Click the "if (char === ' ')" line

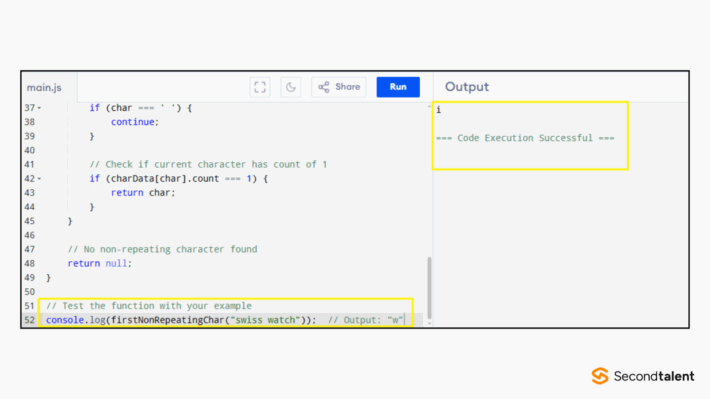[140, 108]
